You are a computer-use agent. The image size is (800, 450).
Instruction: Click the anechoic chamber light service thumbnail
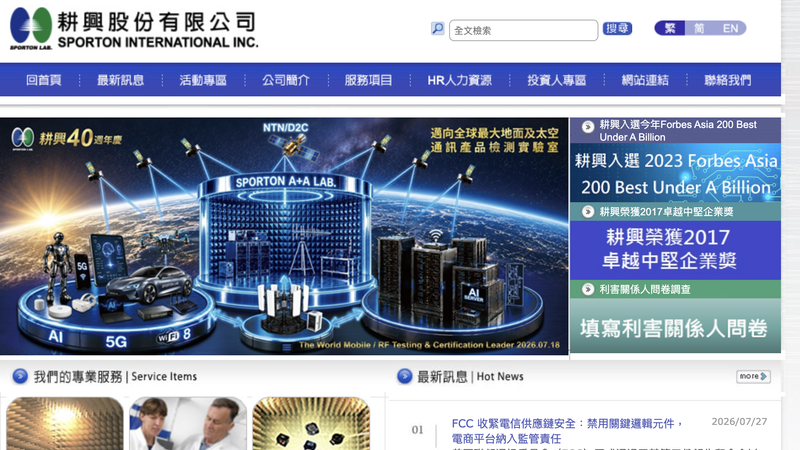(65, 423)
